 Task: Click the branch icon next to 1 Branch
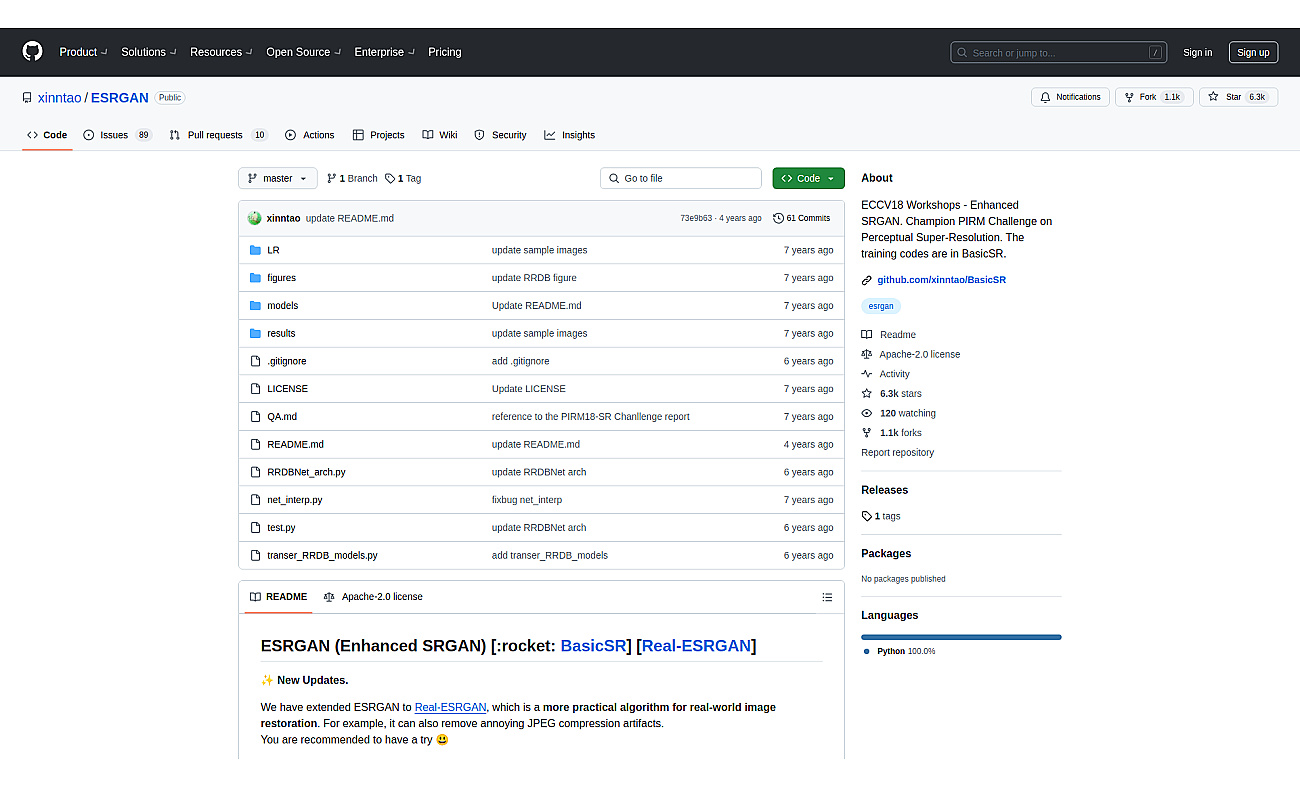click(332, 178)
